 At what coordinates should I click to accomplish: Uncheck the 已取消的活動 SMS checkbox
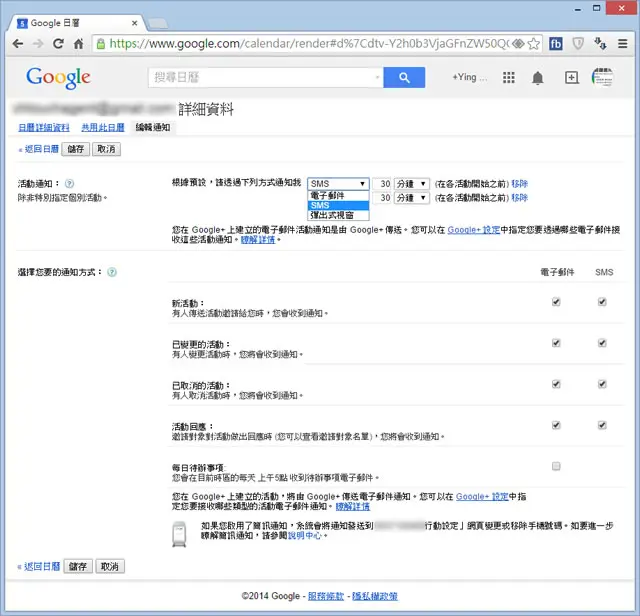602,384
